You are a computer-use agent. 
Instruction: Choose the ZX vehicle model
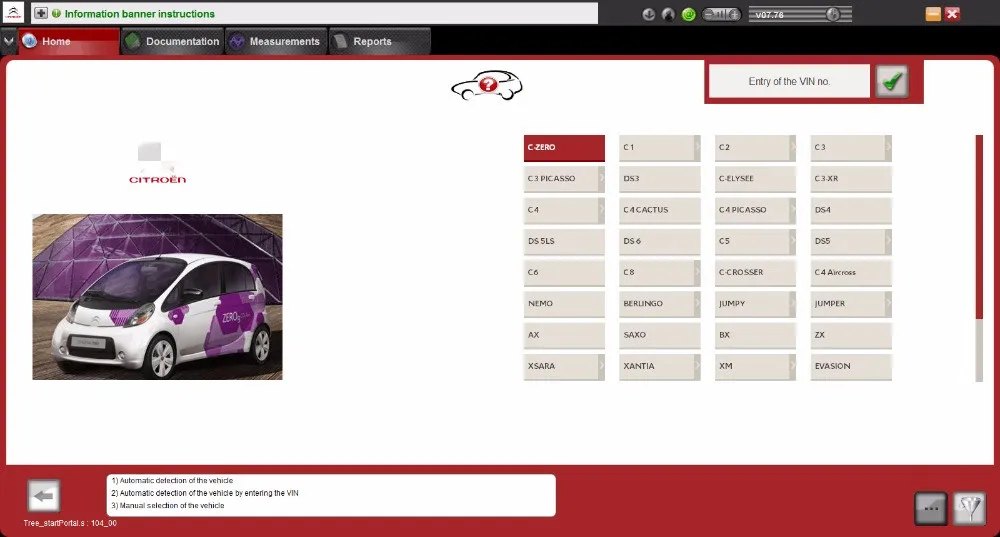[851, 335]
